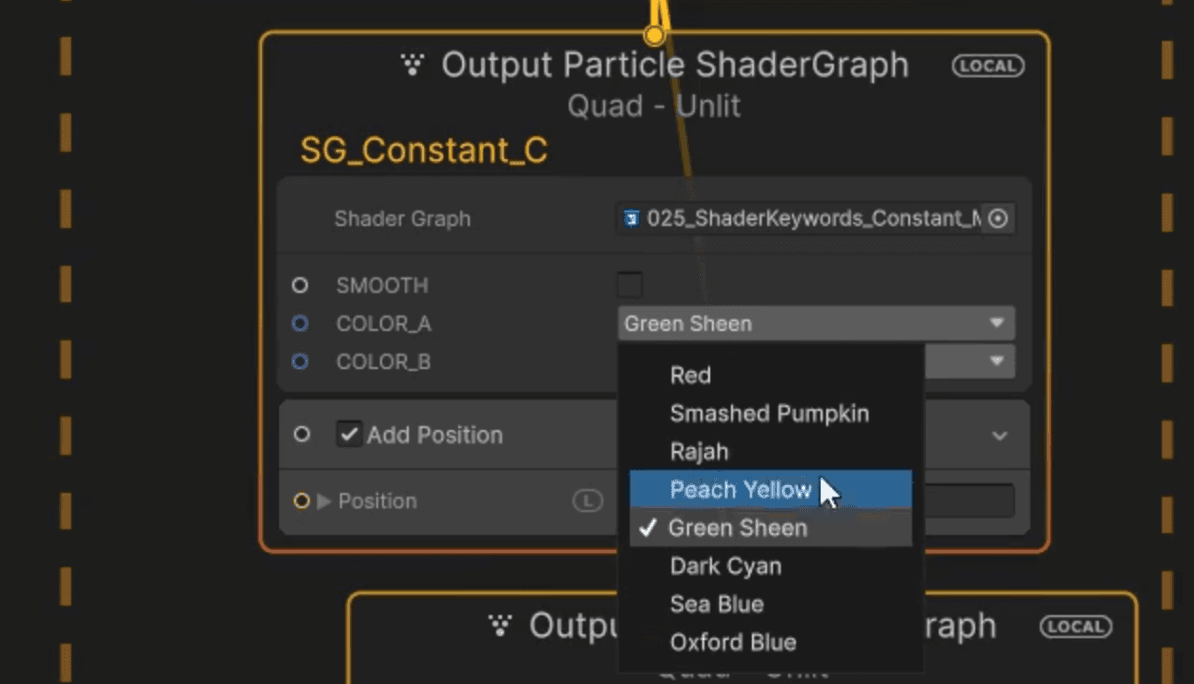The width and height of the screenshot is (1194, 684).
Task: Pick the Dark Cyan color option
Action: coord(725,566)
